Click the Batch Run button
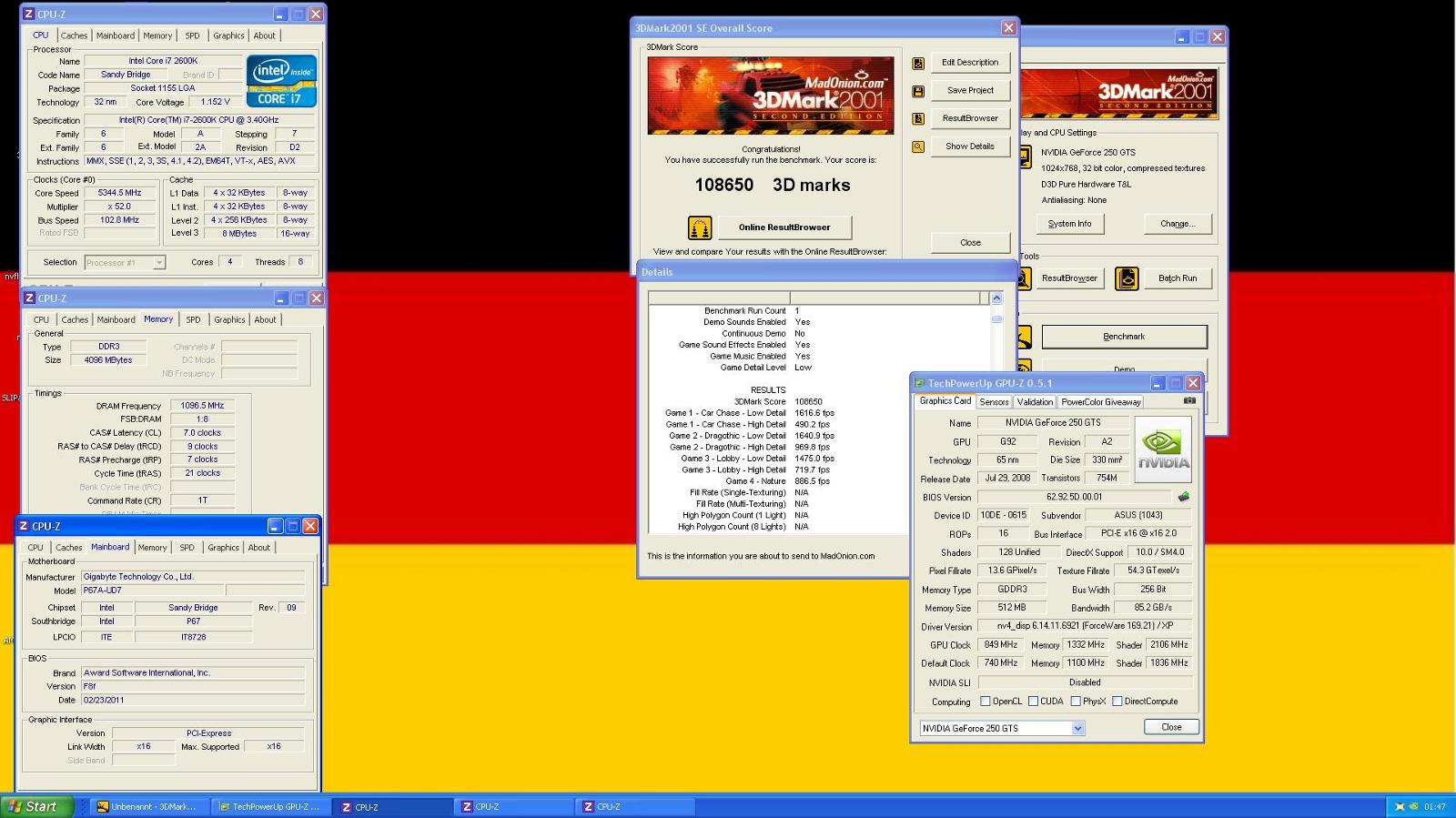This screenshot has height=818, width=1456. 1178,278
